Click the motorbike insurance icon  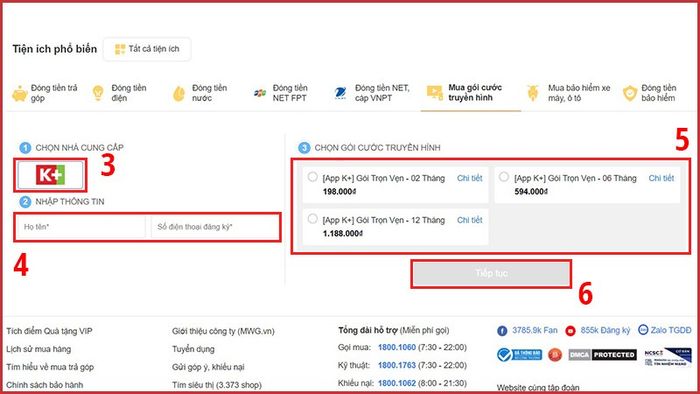tap(533, 93)
